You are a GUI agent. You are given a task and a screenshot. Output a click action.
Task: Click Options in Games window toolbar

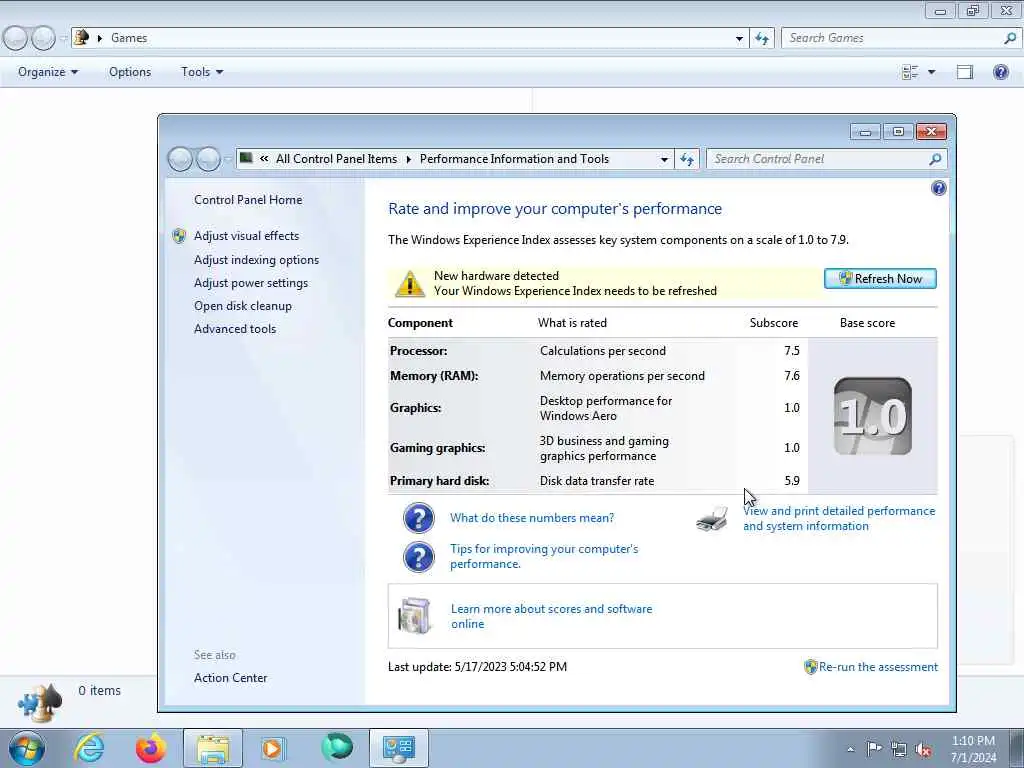point(130,72)
